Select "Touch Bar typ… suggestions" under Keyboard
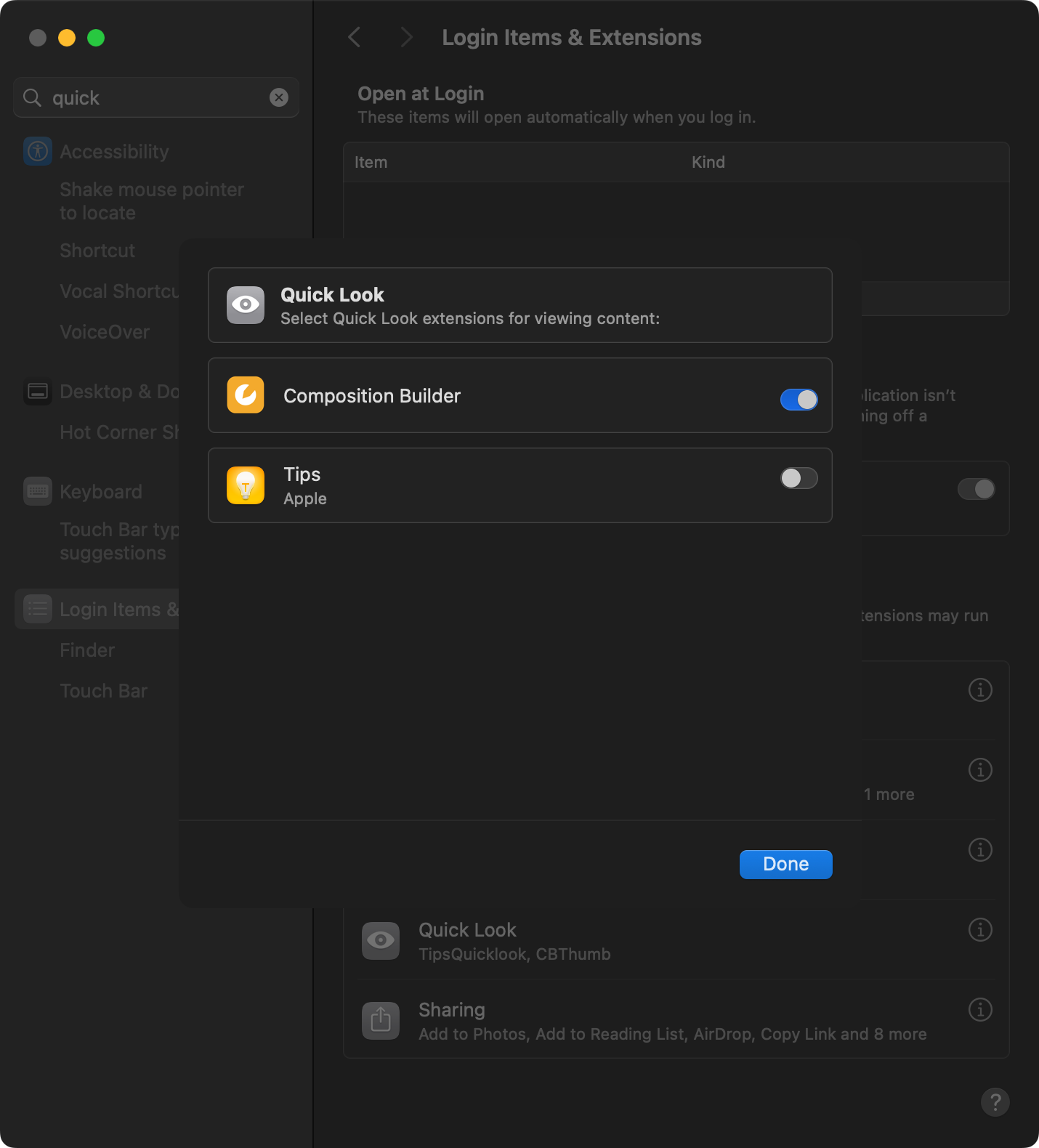The height and width of the screenshot is (1148, 1039). tap(119, 541)
